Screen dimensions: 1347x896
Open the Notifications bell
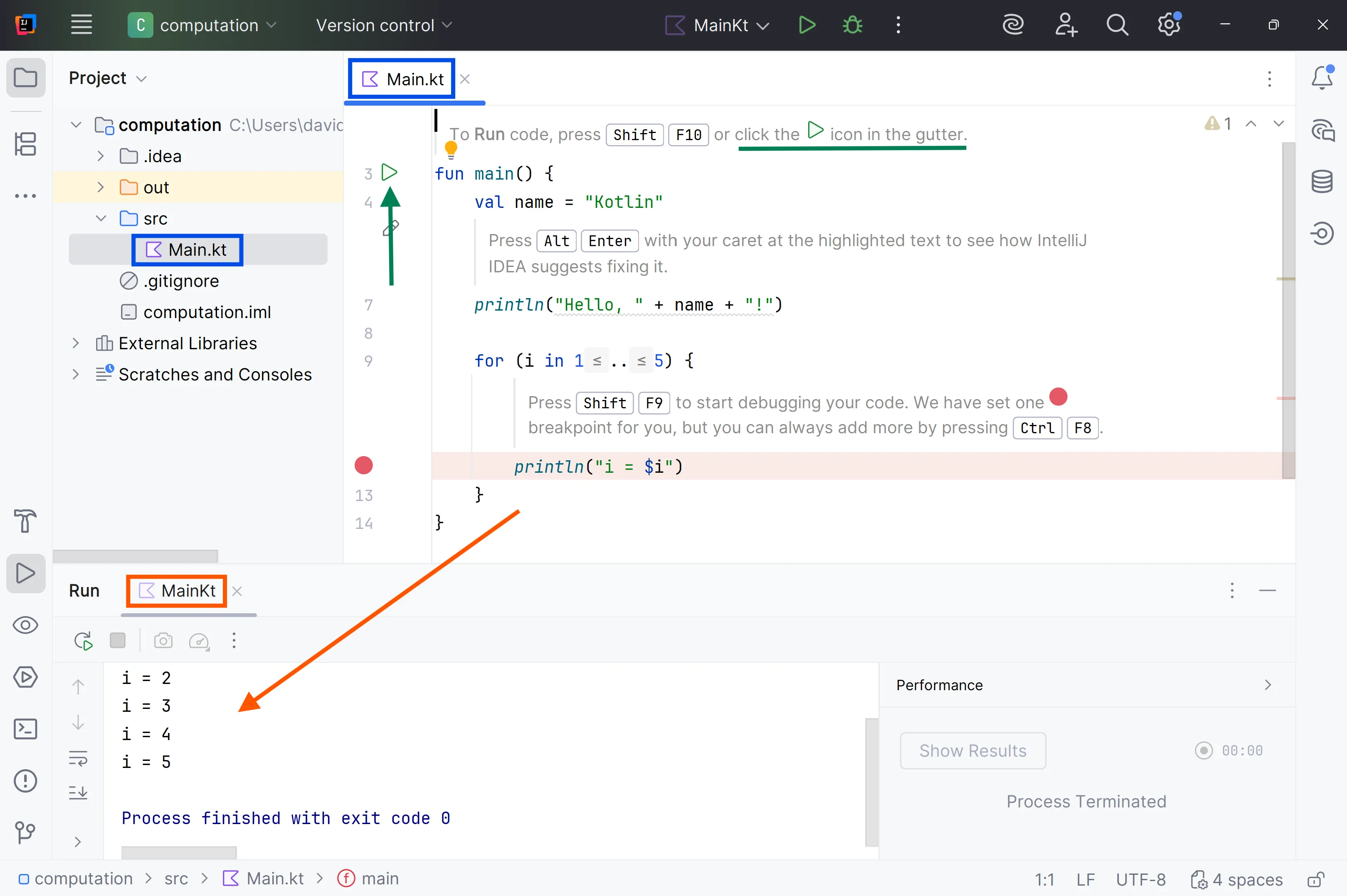pyautogui.click(x=1322, y=78)
